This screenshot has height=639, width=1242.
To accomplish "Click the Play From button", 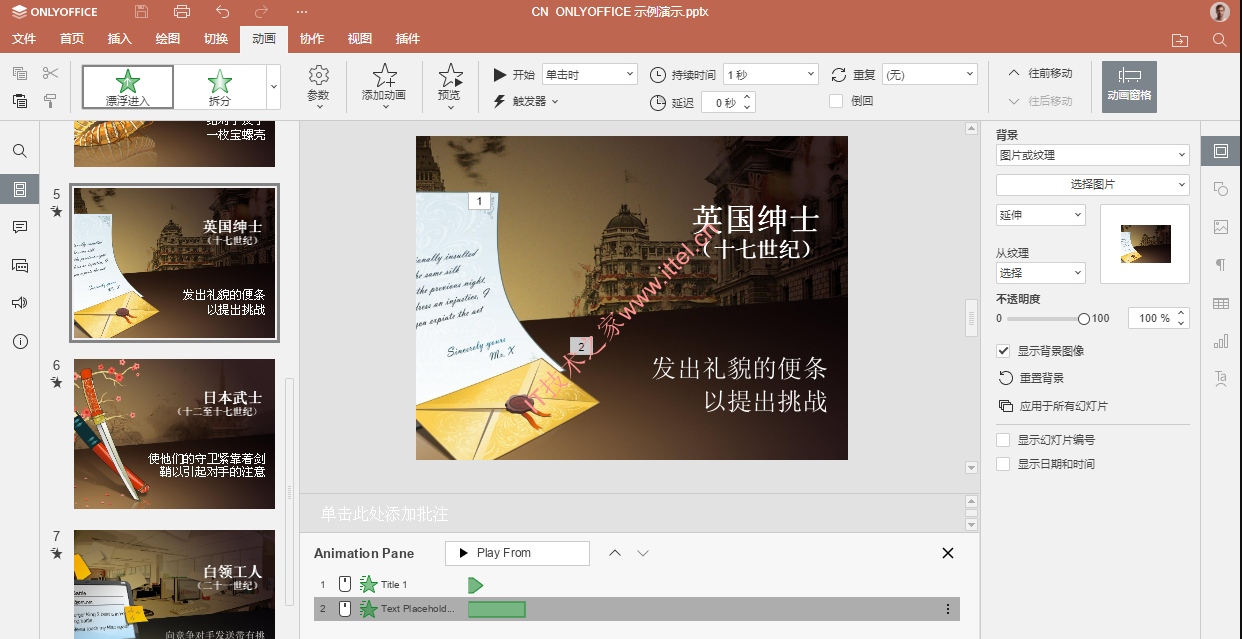I will pyautogui.click(x=517, y=553).
